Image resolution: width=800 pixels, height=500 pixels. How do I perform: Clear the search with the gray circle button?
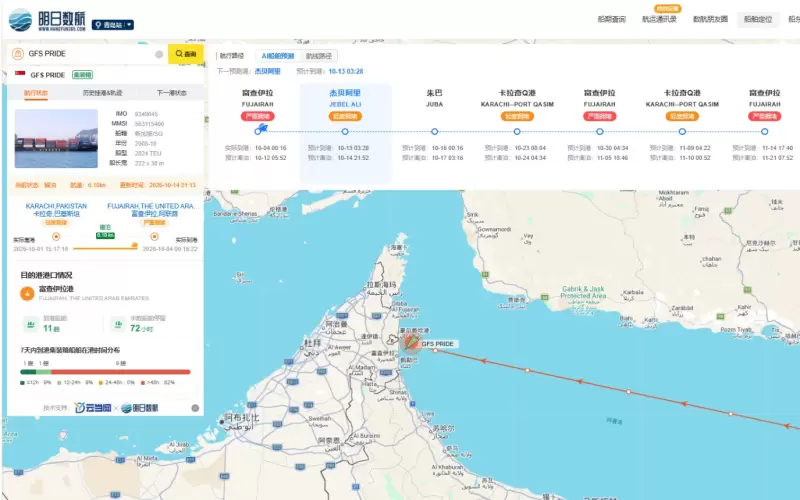pos(159,54)
